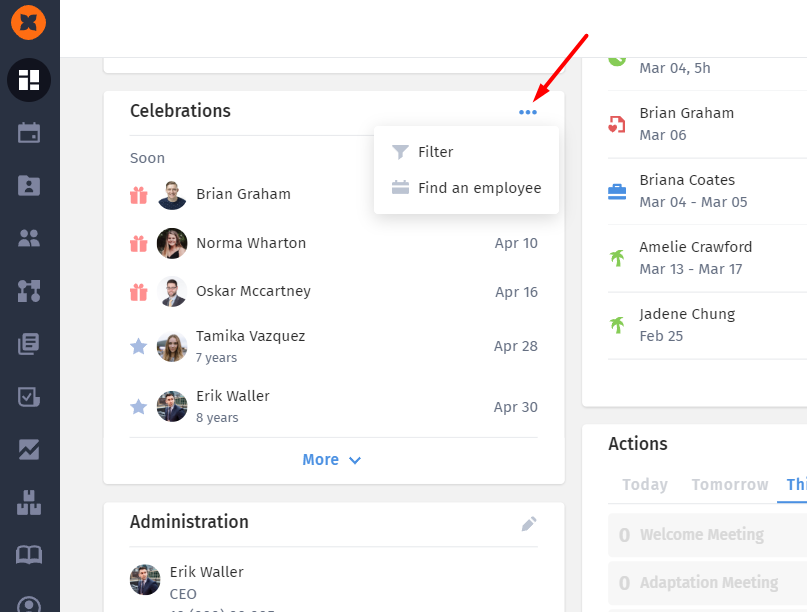Image resolution: width=807 pixels, height=612 pixels.
Task: Open the dashboard grid icon in sidebar
Action: tap(29, 80)
